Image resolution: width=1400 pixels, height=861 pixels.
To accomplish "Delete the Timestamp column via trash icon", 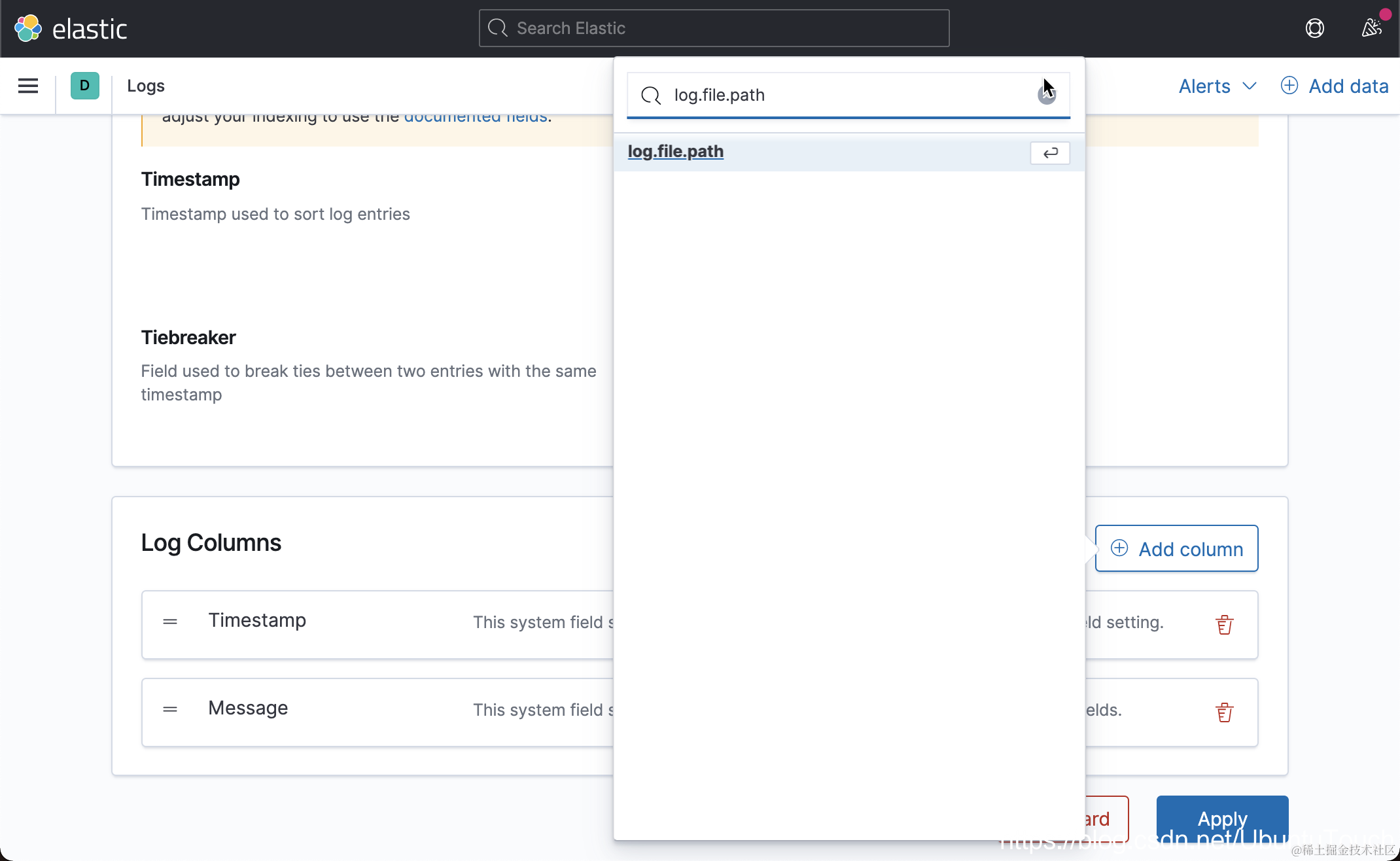I will [x=1224, y=625].
